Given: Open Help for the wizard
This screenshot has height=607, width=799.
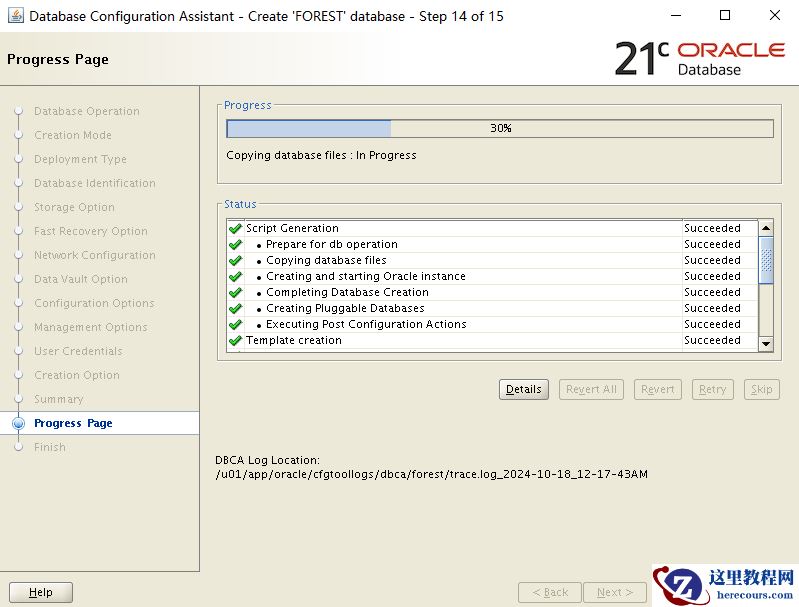Looking at the screenshot, I should (x=41, y=592).
